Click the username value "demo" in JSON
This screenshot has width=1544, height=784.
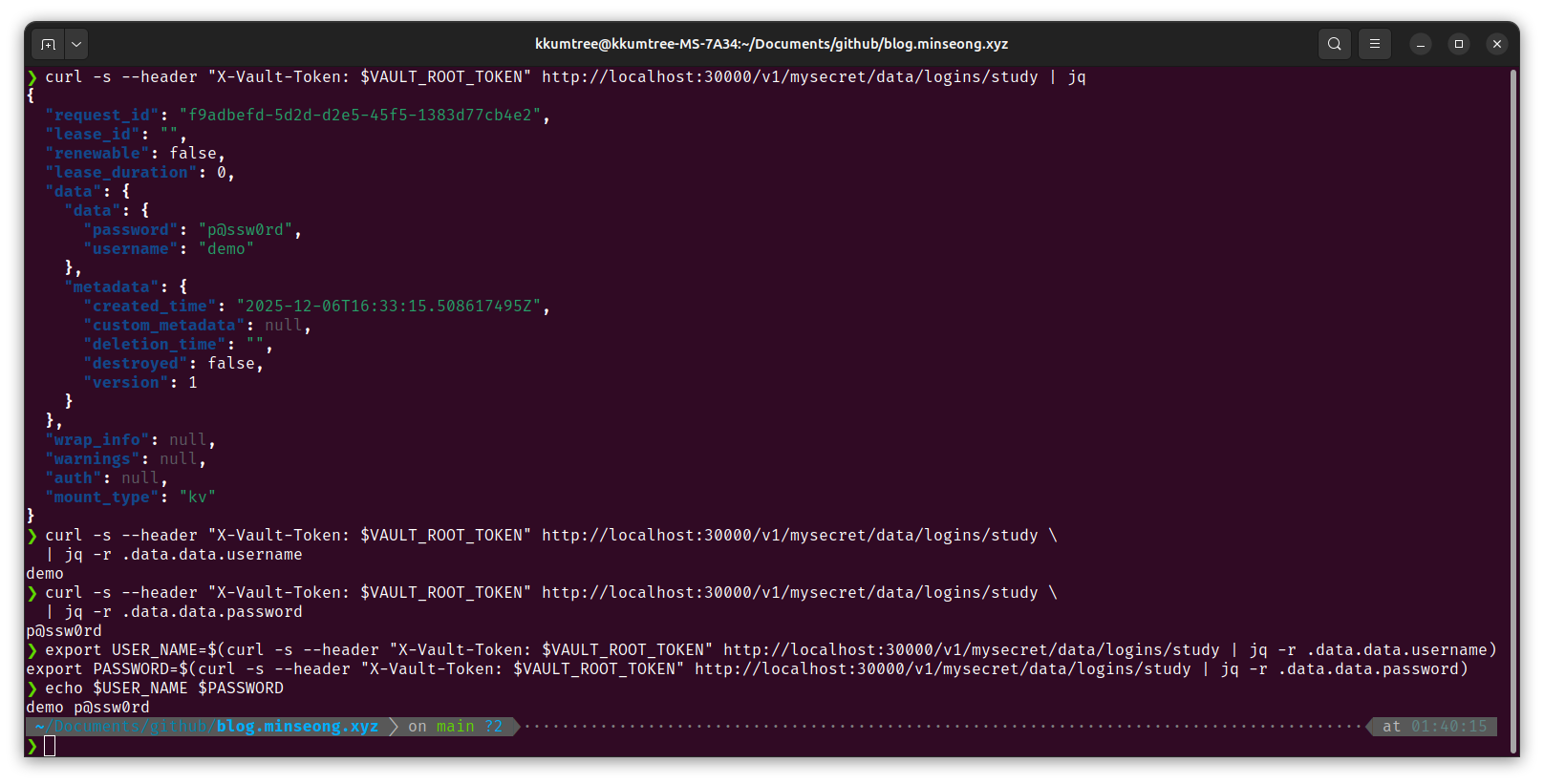pyautogui.click(x=226, y=249)
